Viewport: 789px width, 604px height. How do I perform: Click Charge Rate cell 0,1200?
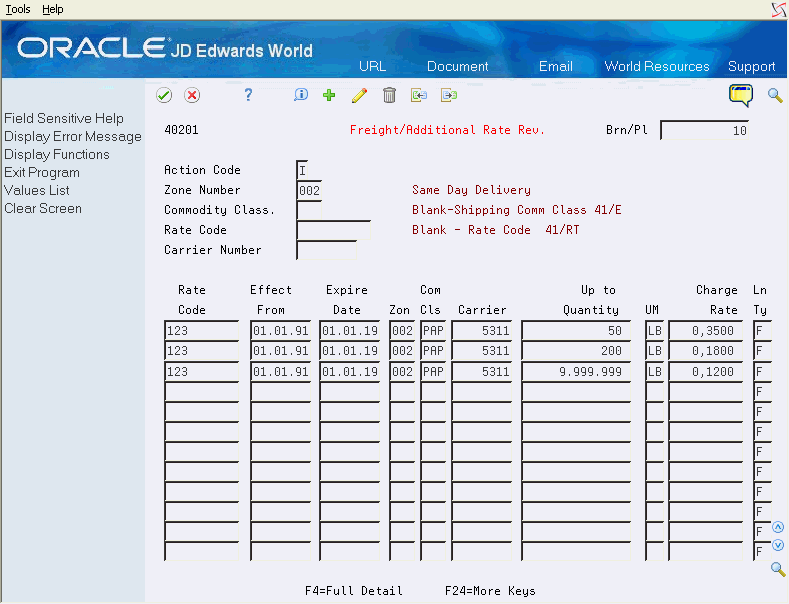[705, 371]
